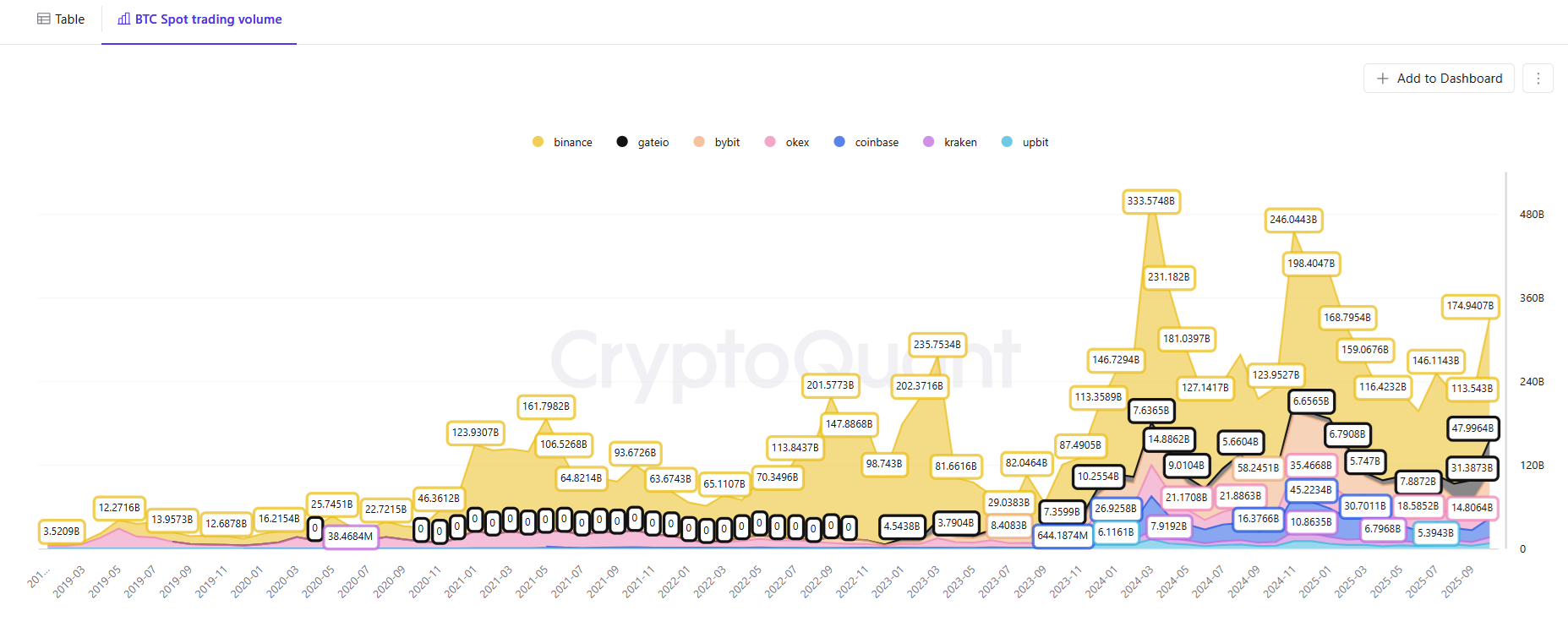This screenshot has height=627, width=1568.
Task: Click the blue coinbase legend dot
Action: point(839,142)
